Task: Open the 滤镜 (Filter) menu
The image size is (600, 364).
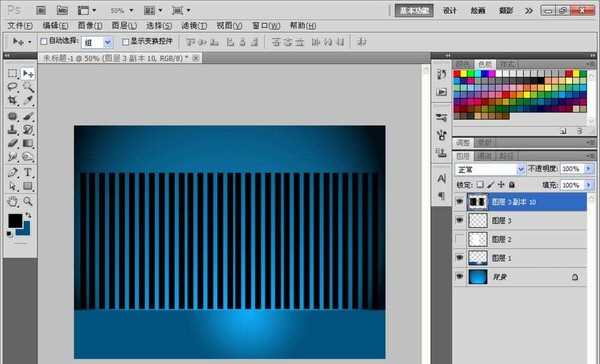Action: pyautogui.click(x=194, y=26)
